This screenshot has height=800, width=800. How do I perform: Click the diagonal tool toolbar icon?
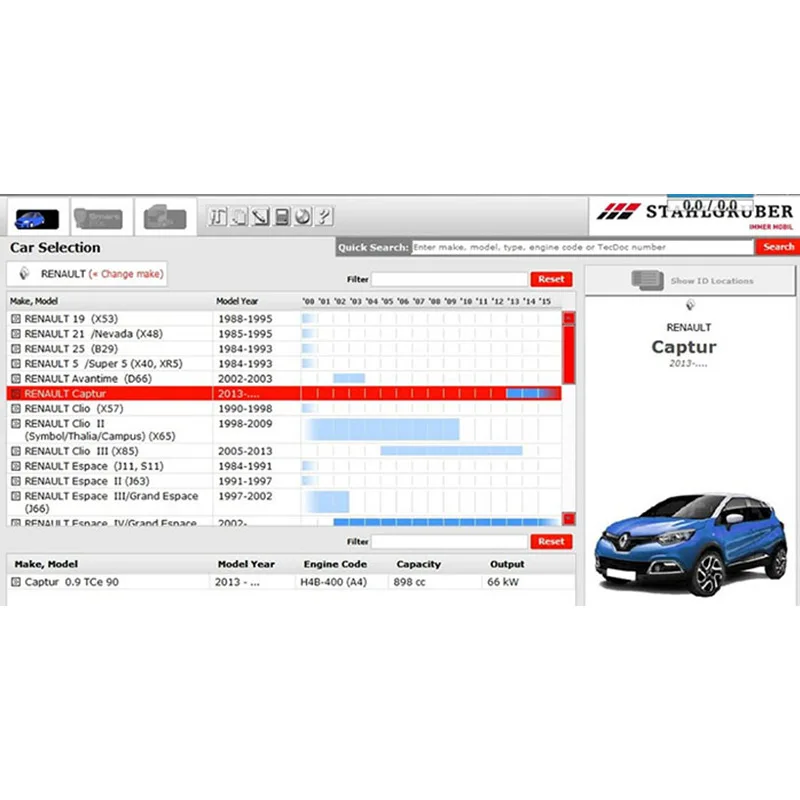pos(260,217)
